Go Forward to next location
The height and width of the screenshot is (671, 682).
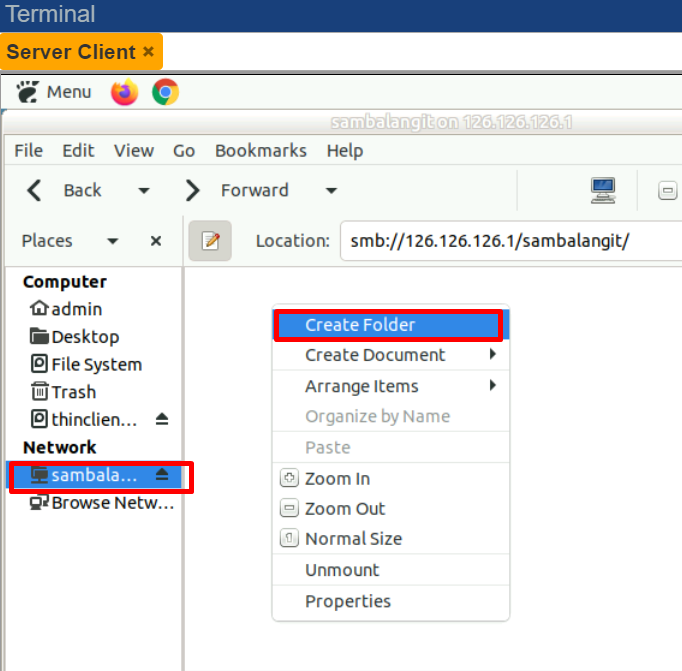(x=237, y=190)
